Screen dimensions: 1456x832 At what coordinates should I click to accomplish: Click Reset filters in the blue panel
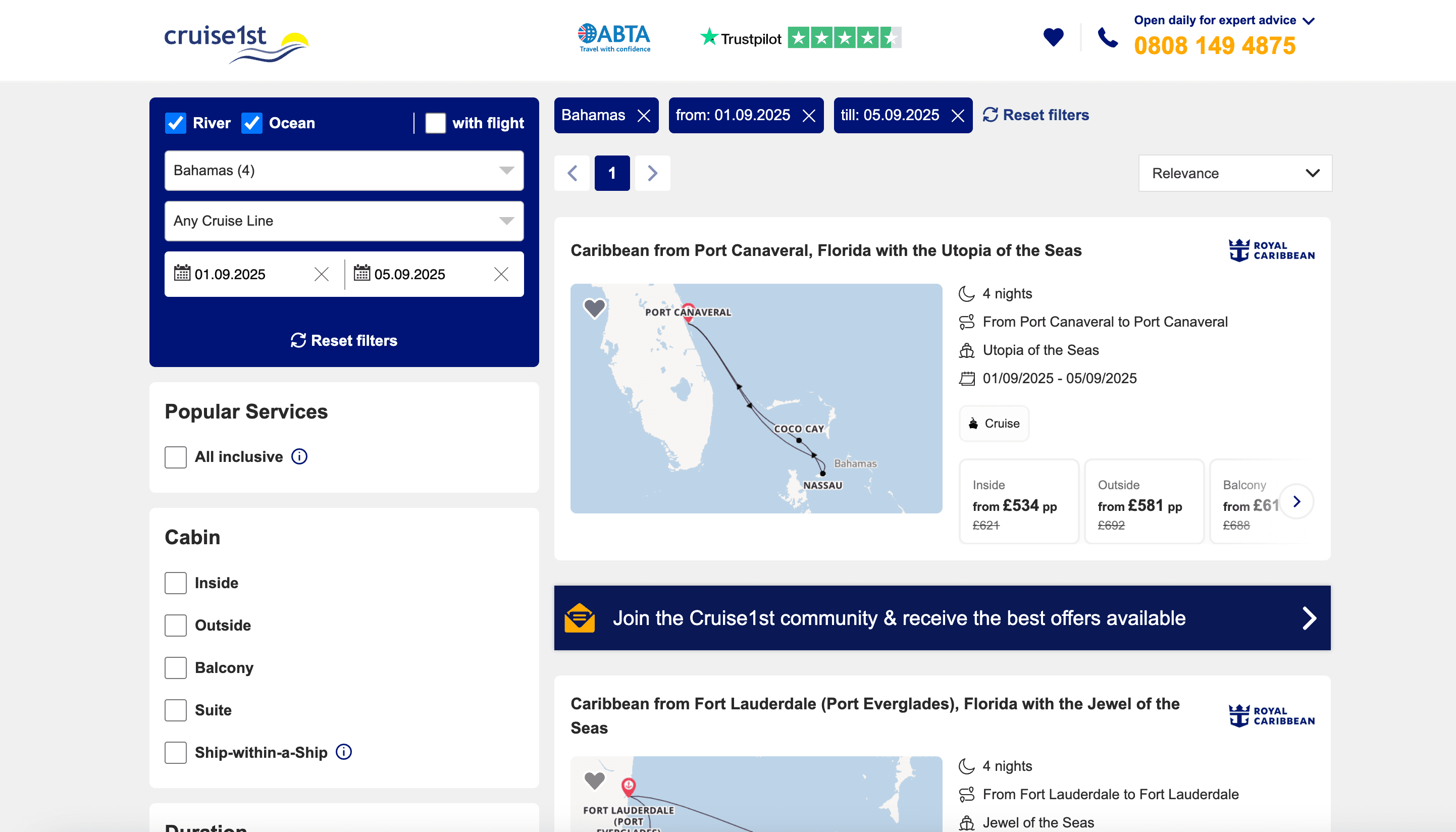344,341
